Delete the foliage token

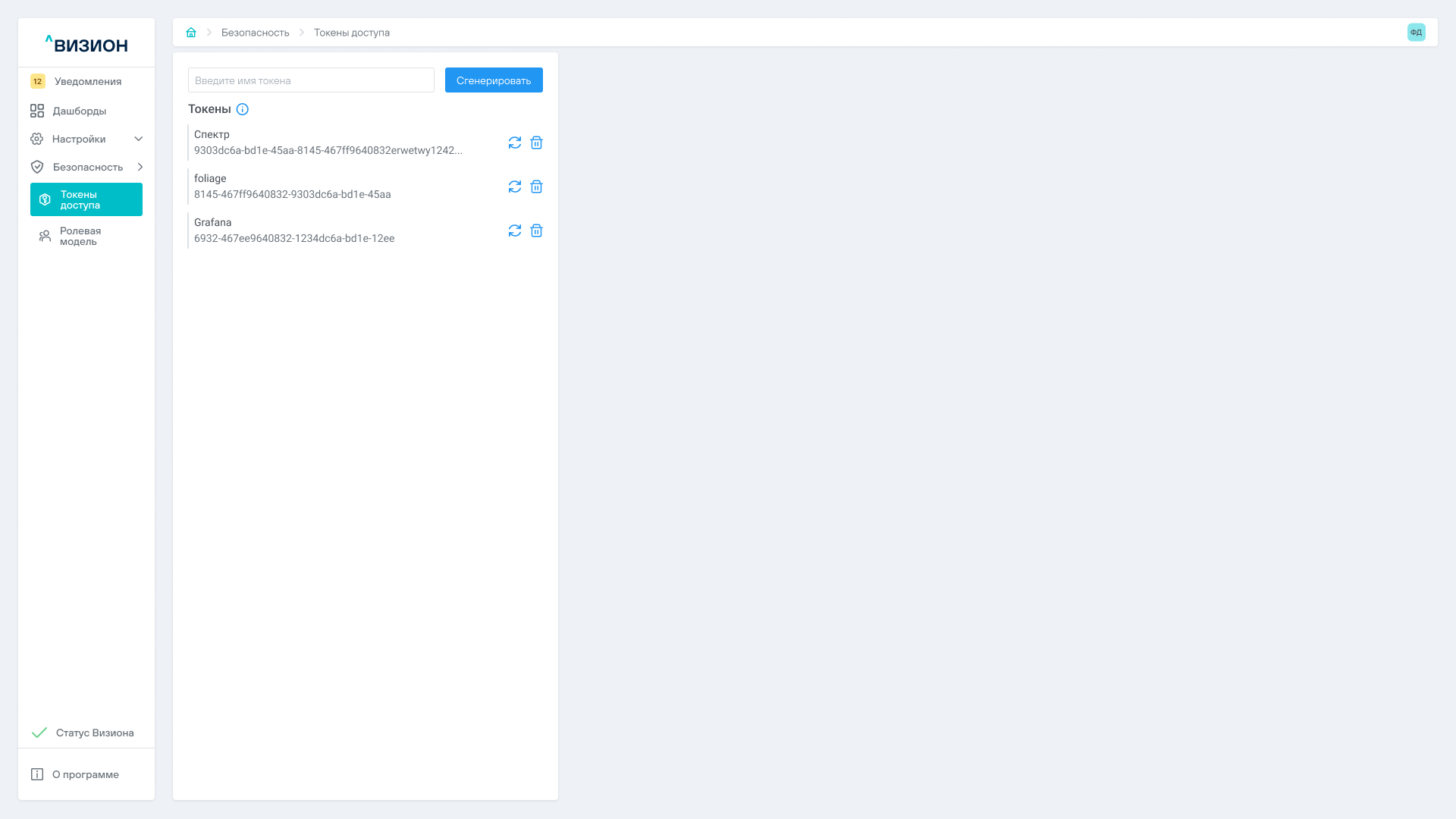click(x=536, y=187)
